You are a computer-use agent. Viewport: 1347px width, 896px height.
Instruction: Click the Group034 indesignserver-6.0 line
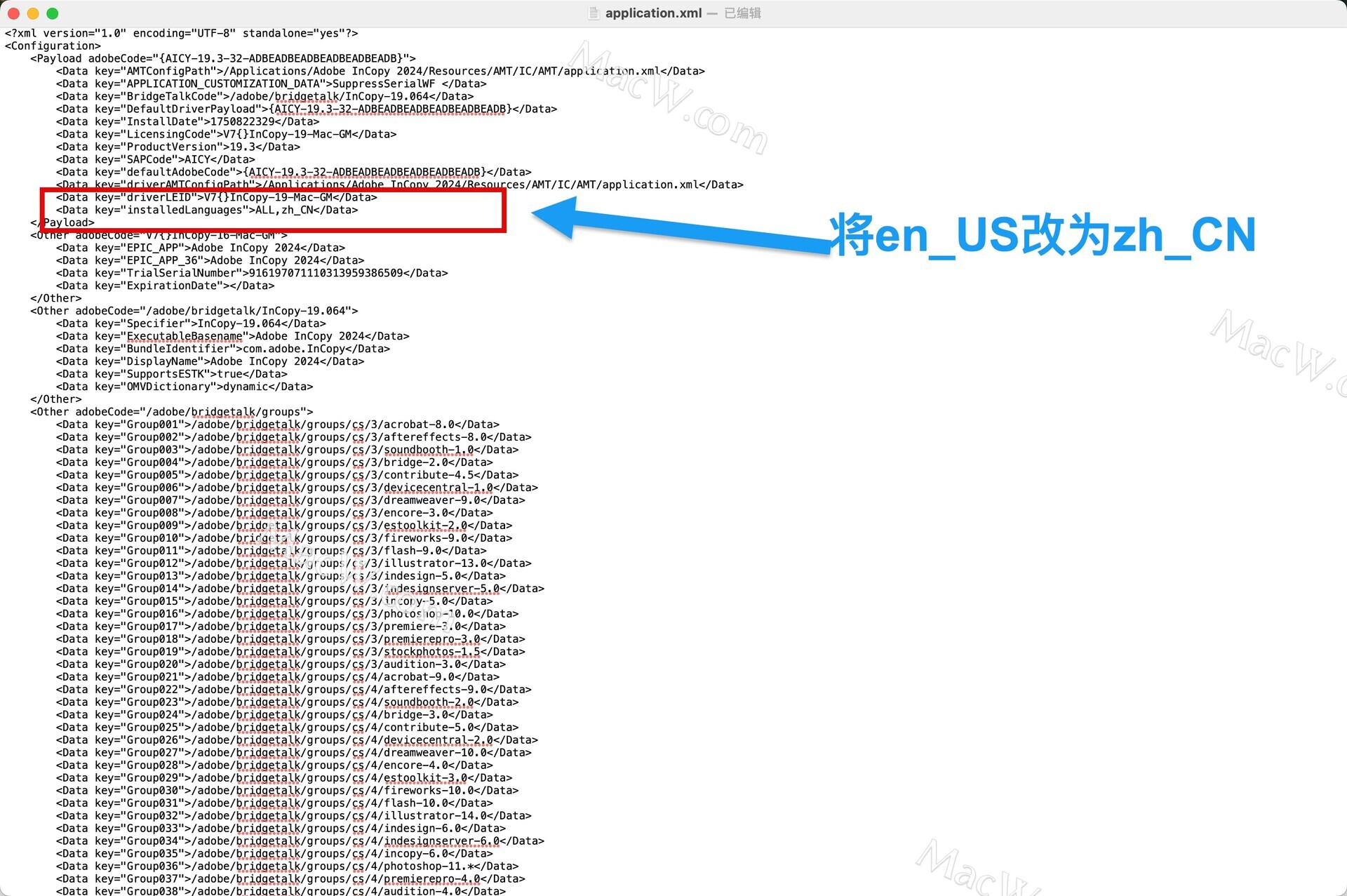300,841
